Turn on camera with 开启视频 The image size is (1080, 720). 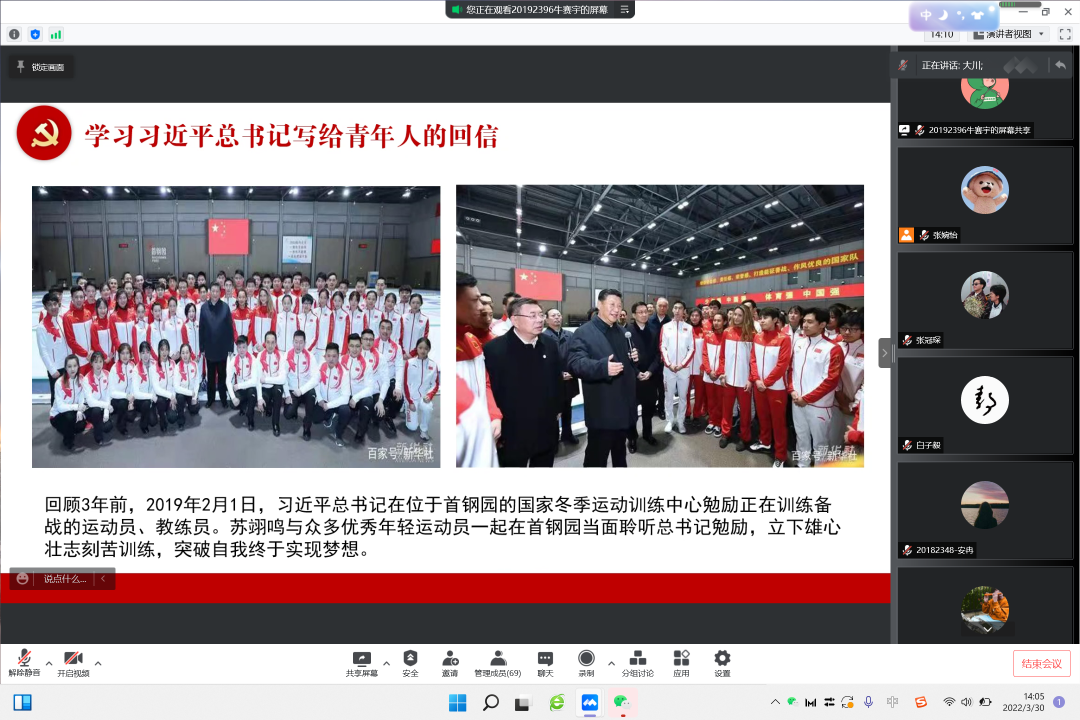point(73,664)
